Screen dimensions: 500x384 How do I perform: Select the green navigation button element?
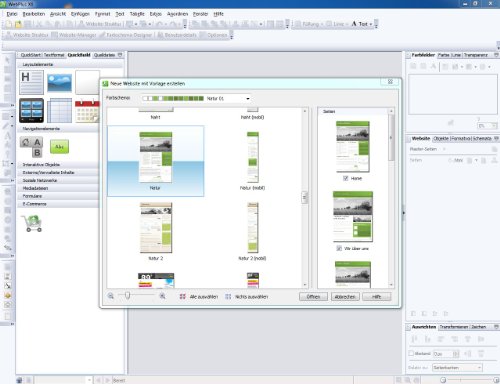pos(59,147)
